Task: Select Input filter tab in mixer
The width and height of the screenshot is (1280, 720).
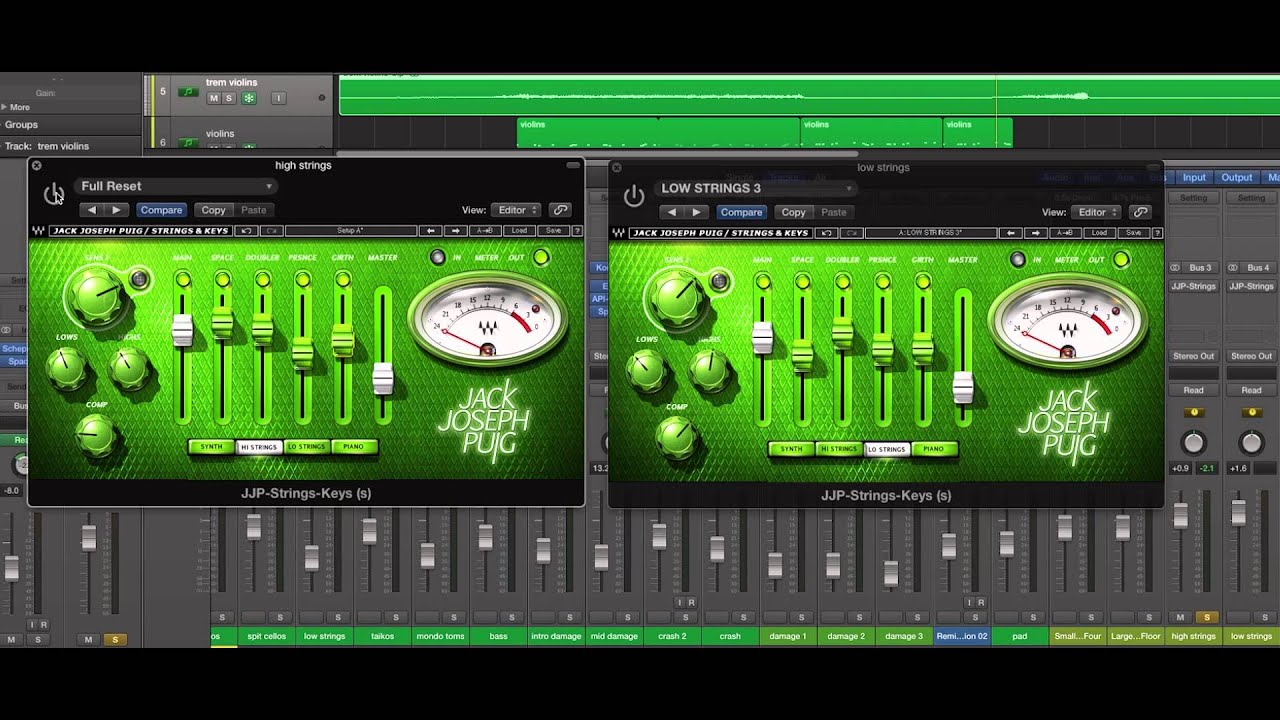Action: click(1194, 178)
